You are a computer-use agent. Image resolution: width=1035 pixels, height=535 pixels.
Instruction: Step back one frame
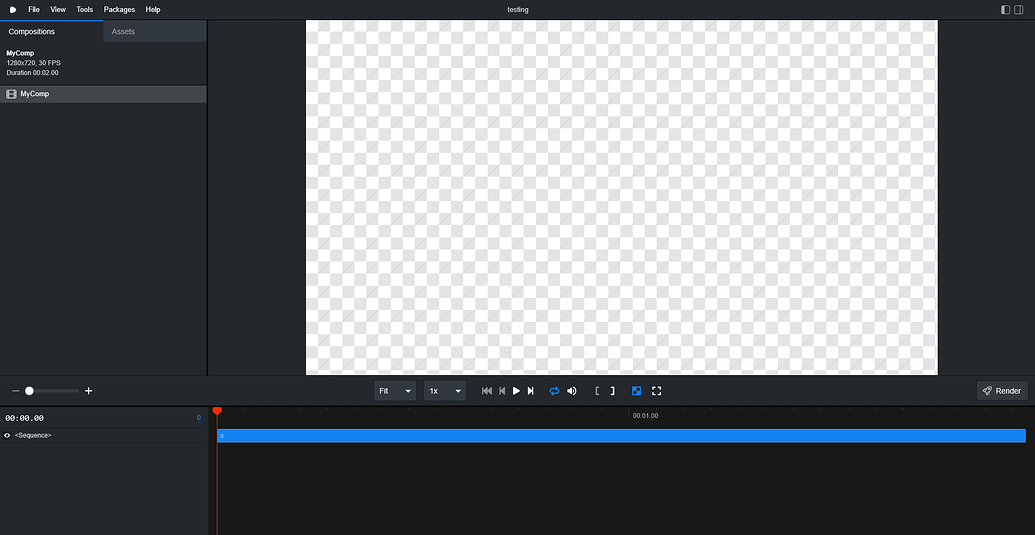click(502, 391)
